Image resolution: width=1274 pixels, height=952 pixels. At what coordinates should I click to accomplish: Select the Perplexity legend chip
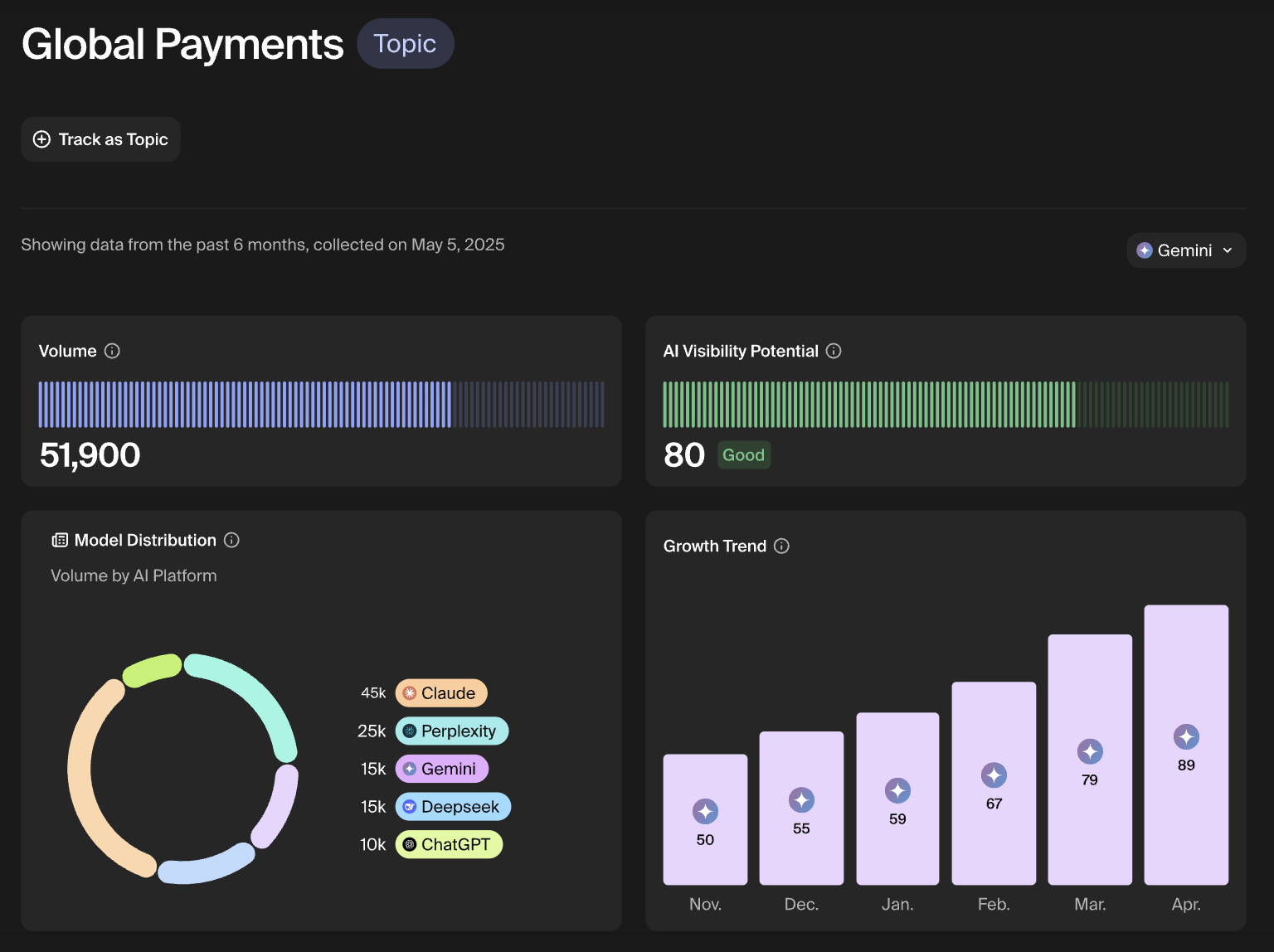tap(452, 731)
